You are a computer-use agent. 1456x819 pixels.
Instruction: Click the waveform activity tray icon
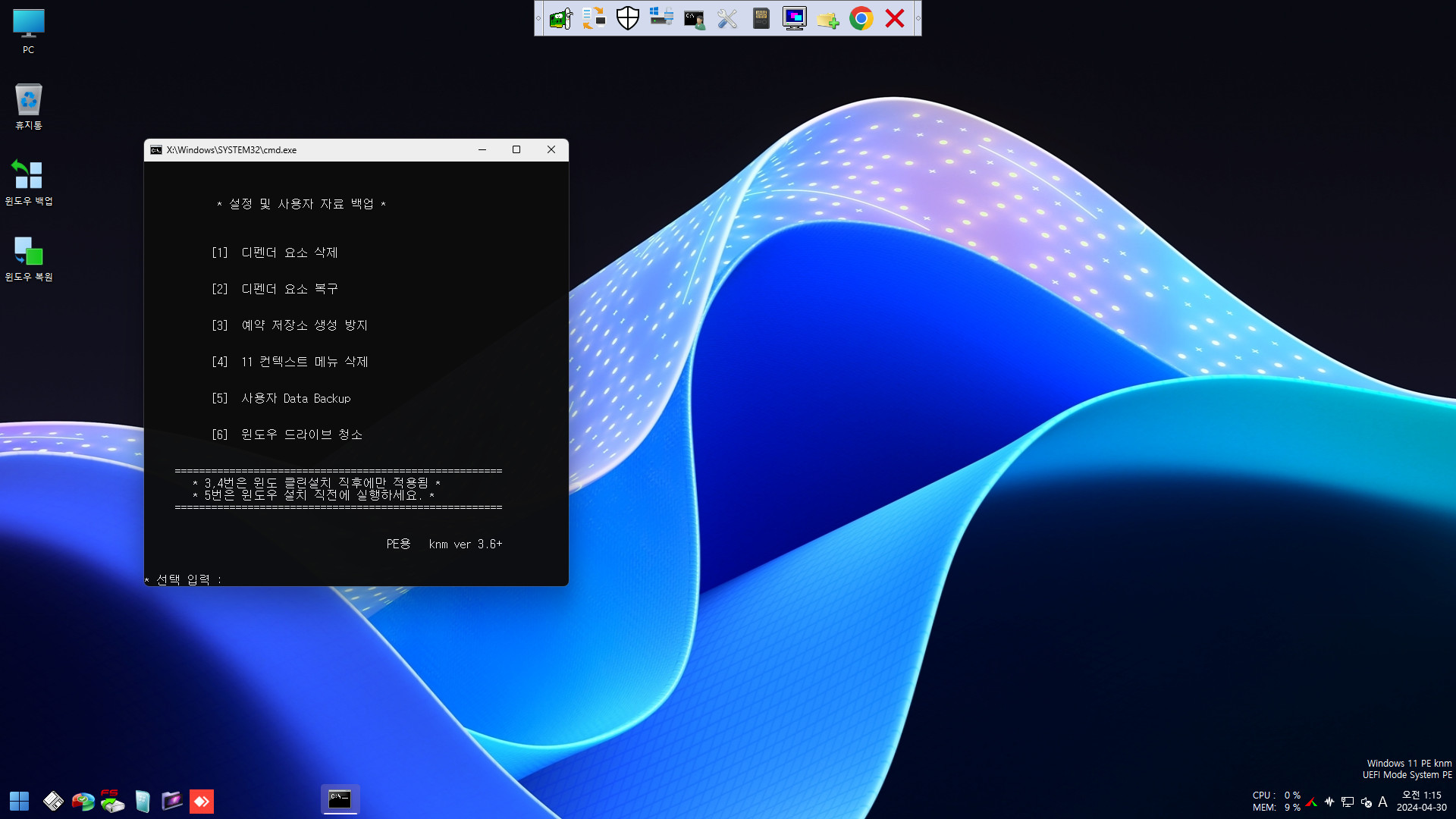coord(1329,802)
